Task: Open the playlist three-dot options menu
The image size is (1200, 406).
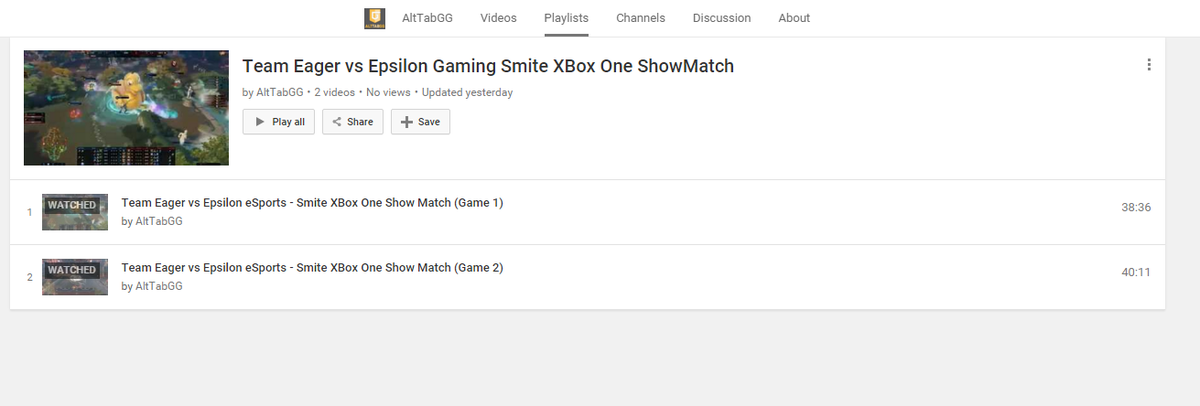Action: (1149, 65)
